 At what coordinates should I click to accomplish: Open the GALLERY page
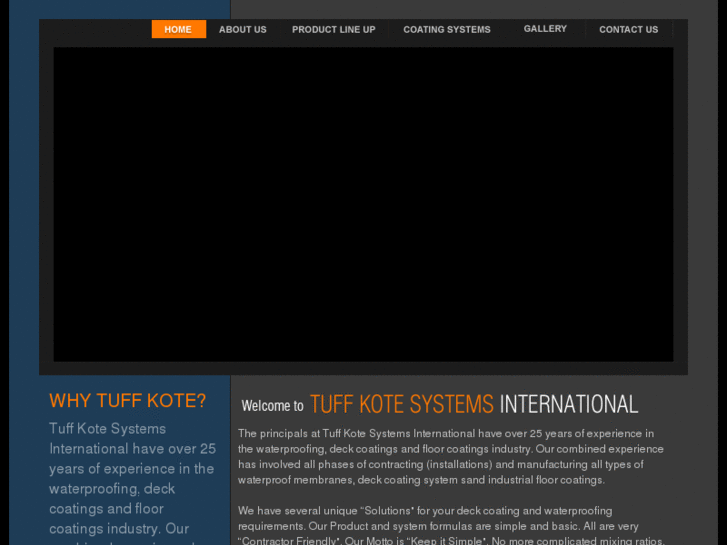[545, 29]
